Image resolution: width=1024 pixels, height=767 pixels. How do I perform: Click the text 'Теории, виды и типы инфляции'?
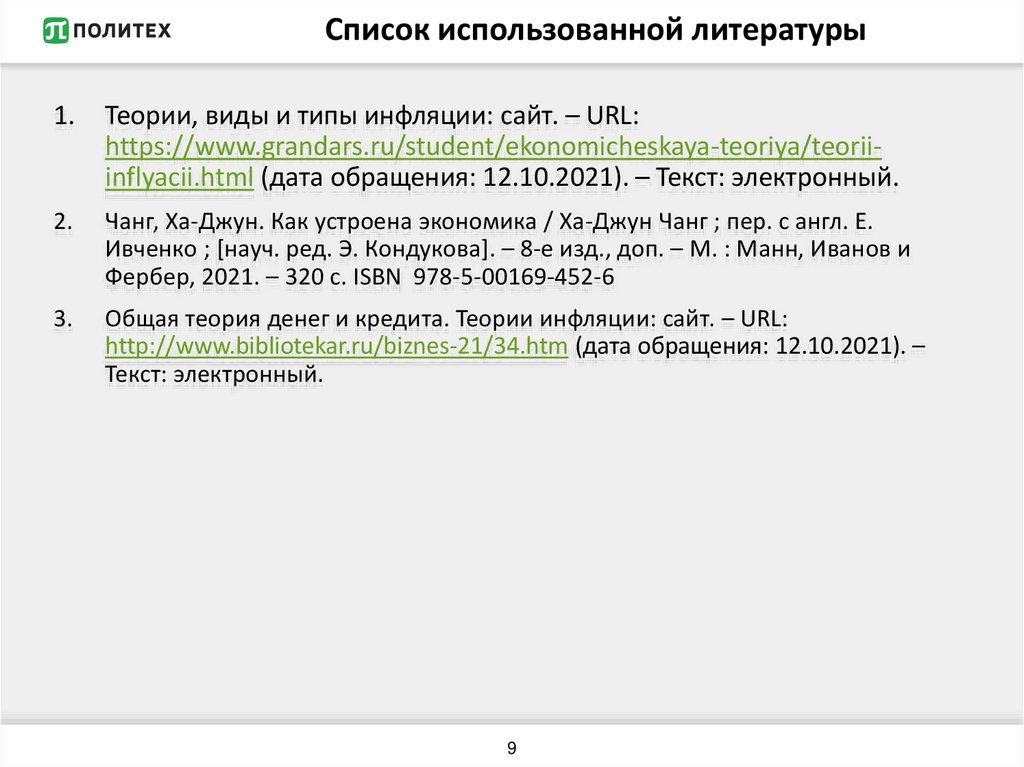298,116
